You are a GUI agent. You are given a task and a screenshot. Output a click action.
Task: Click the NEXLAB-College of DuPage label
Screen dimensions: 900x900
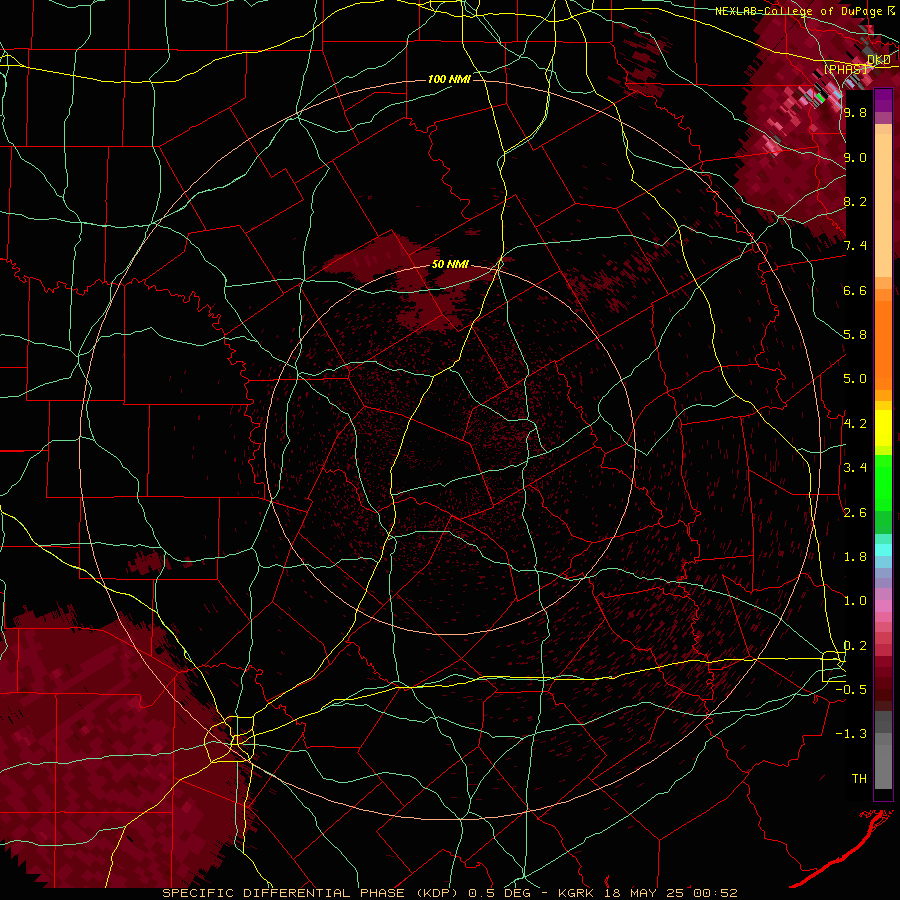[x=798, y=11]
